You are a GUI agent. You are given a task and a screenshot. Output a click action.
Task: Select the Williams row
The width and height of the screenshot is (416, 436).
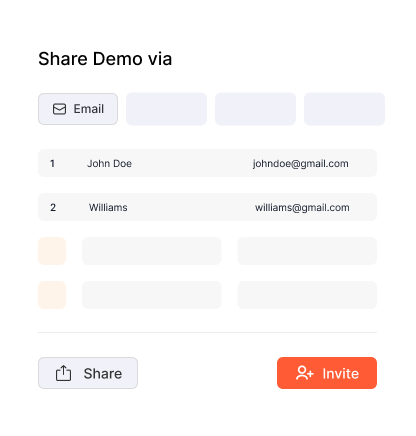click(x=207, y=207)
